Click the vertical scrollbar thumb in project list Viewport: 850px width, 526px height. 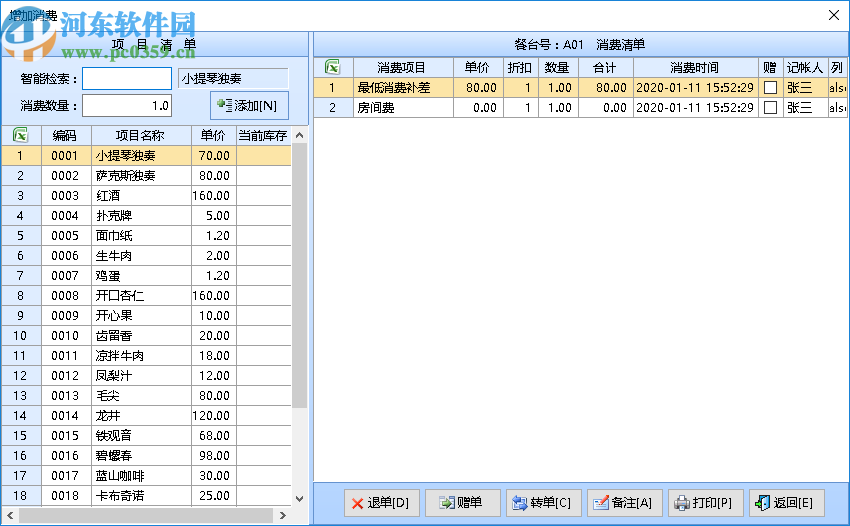pos(299,275)
